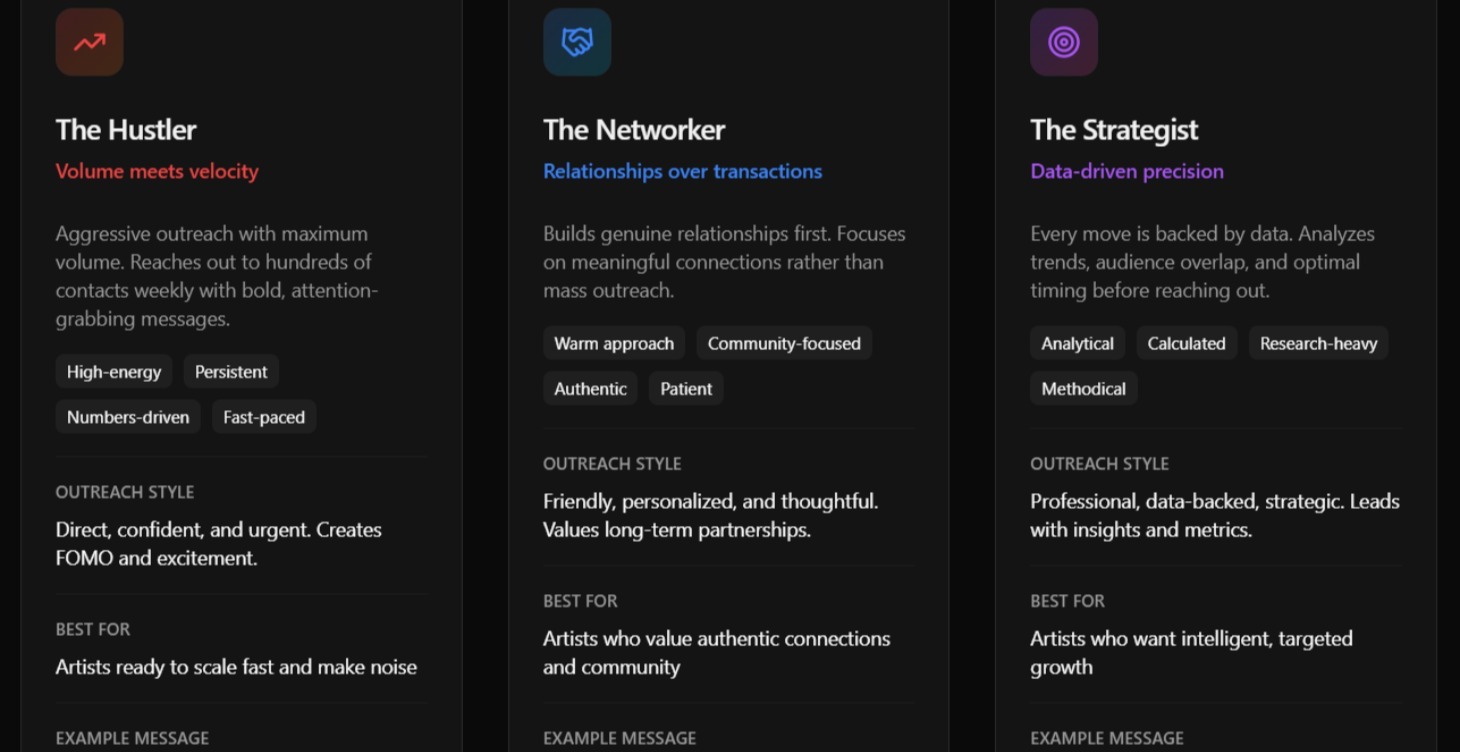This screenshot has height=752, width=1460.
Task: Click the Patient tag
Action: coord(686,389)
